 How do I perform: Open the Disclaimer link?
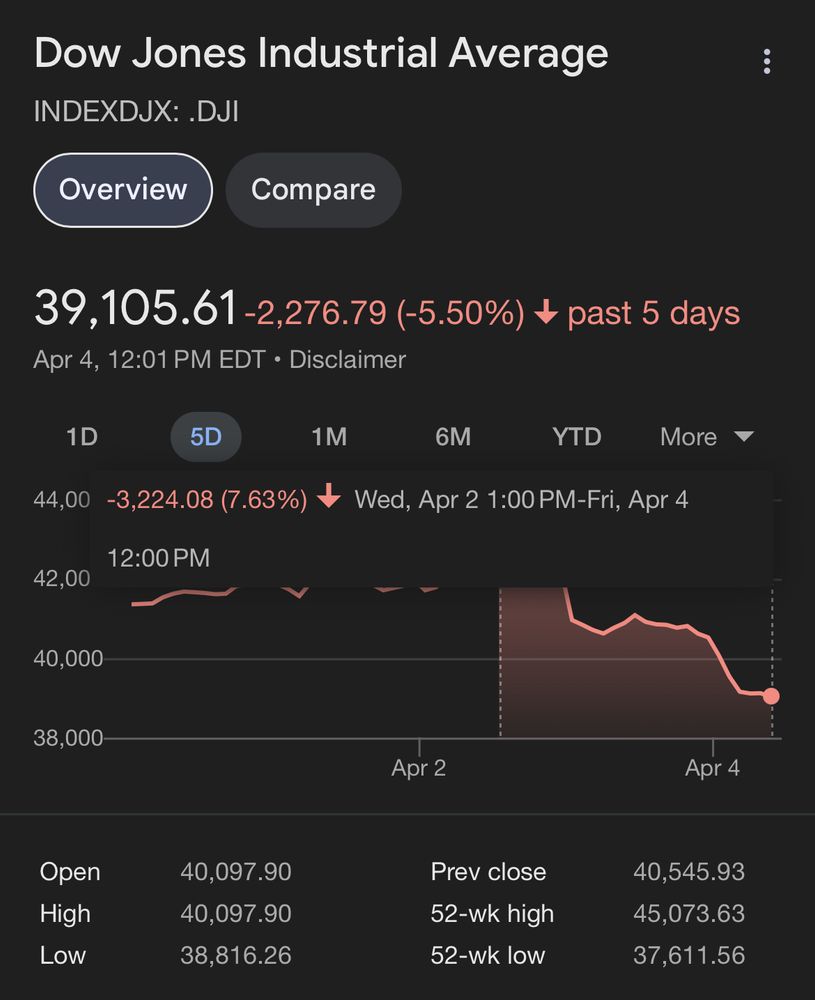point(347,360)
